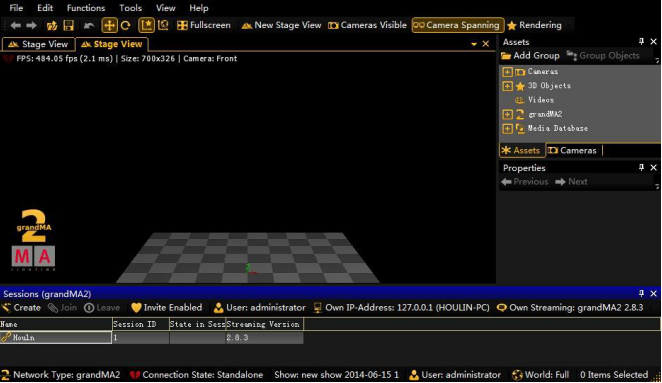Select the move crosshair tool

[x=109, y=25]
